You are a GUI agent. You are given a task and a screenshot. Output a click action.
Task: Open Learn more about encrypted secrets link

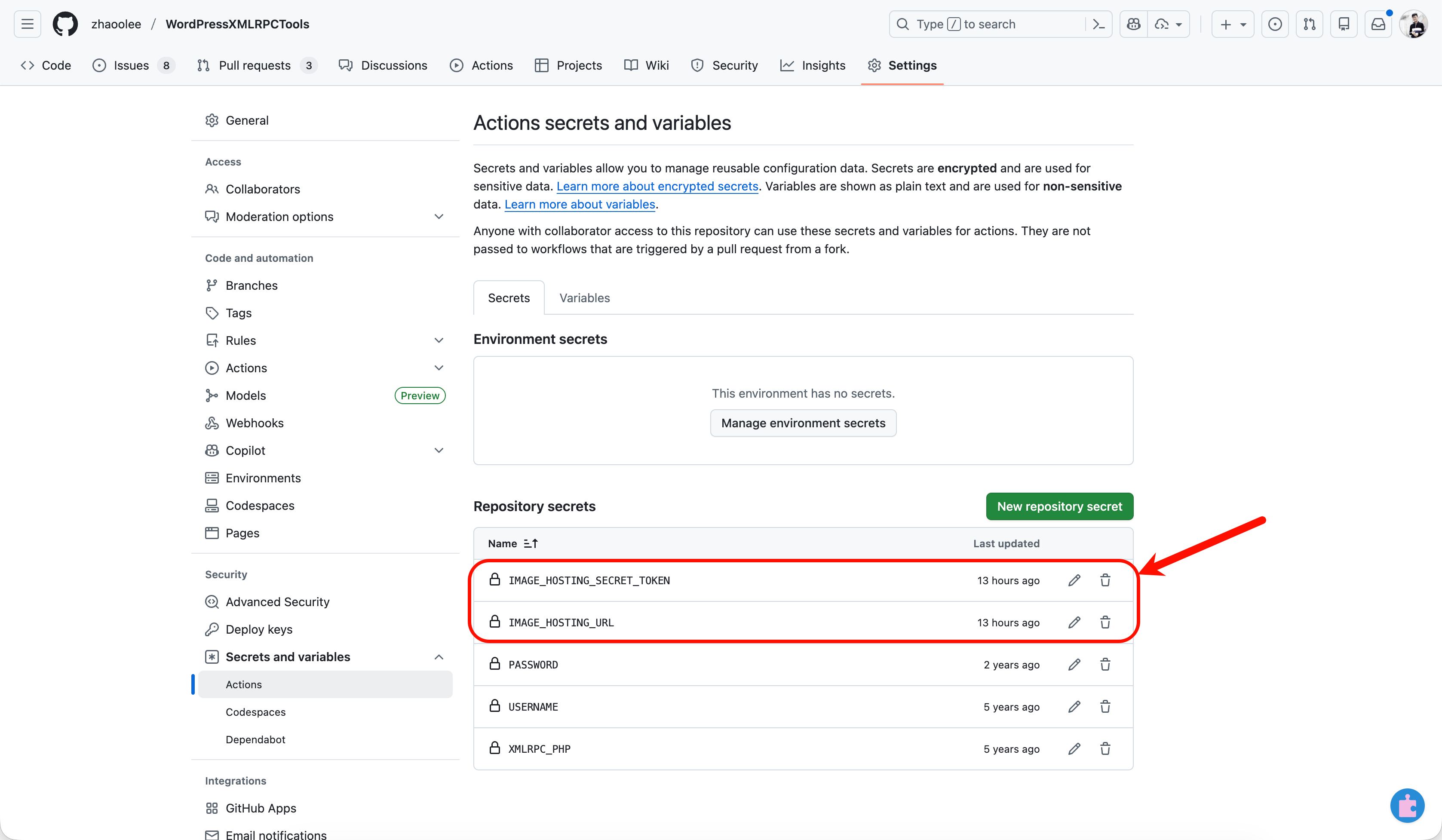pos(657,186)
